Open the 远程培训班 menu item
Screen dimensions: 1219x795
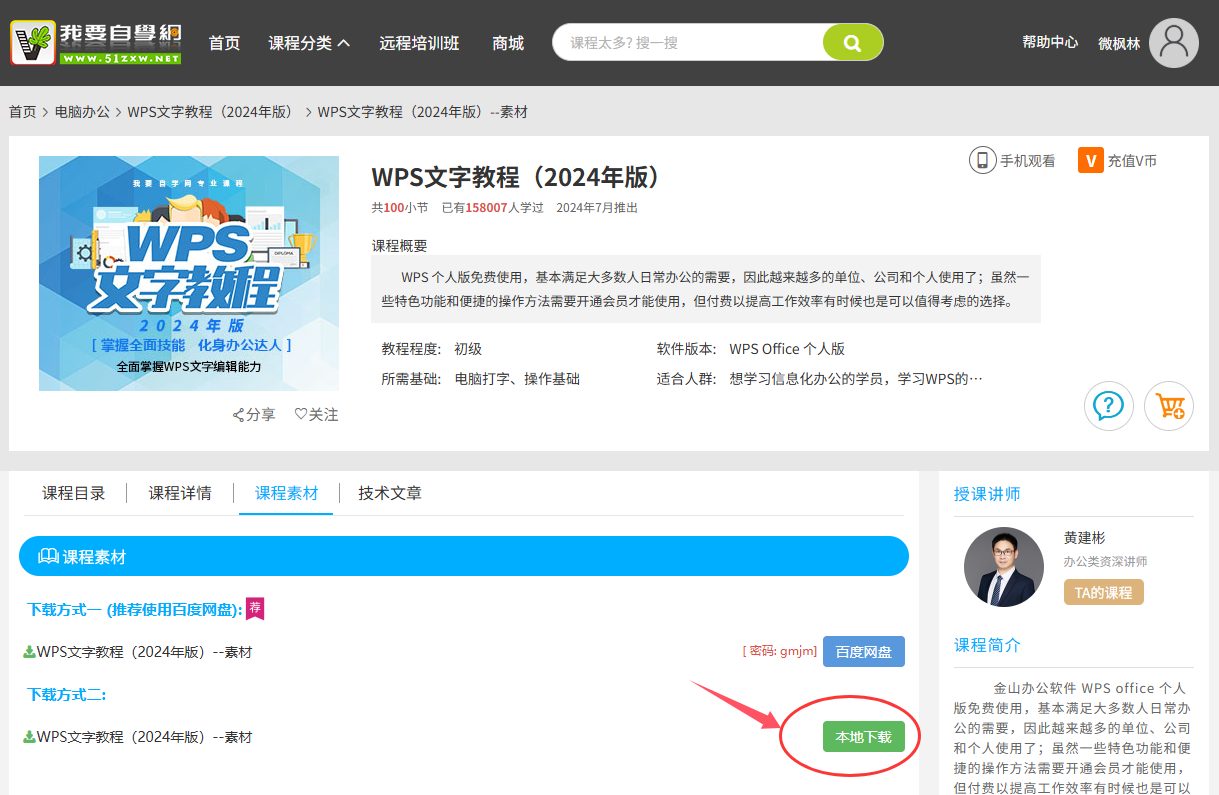tap(419, 43)
